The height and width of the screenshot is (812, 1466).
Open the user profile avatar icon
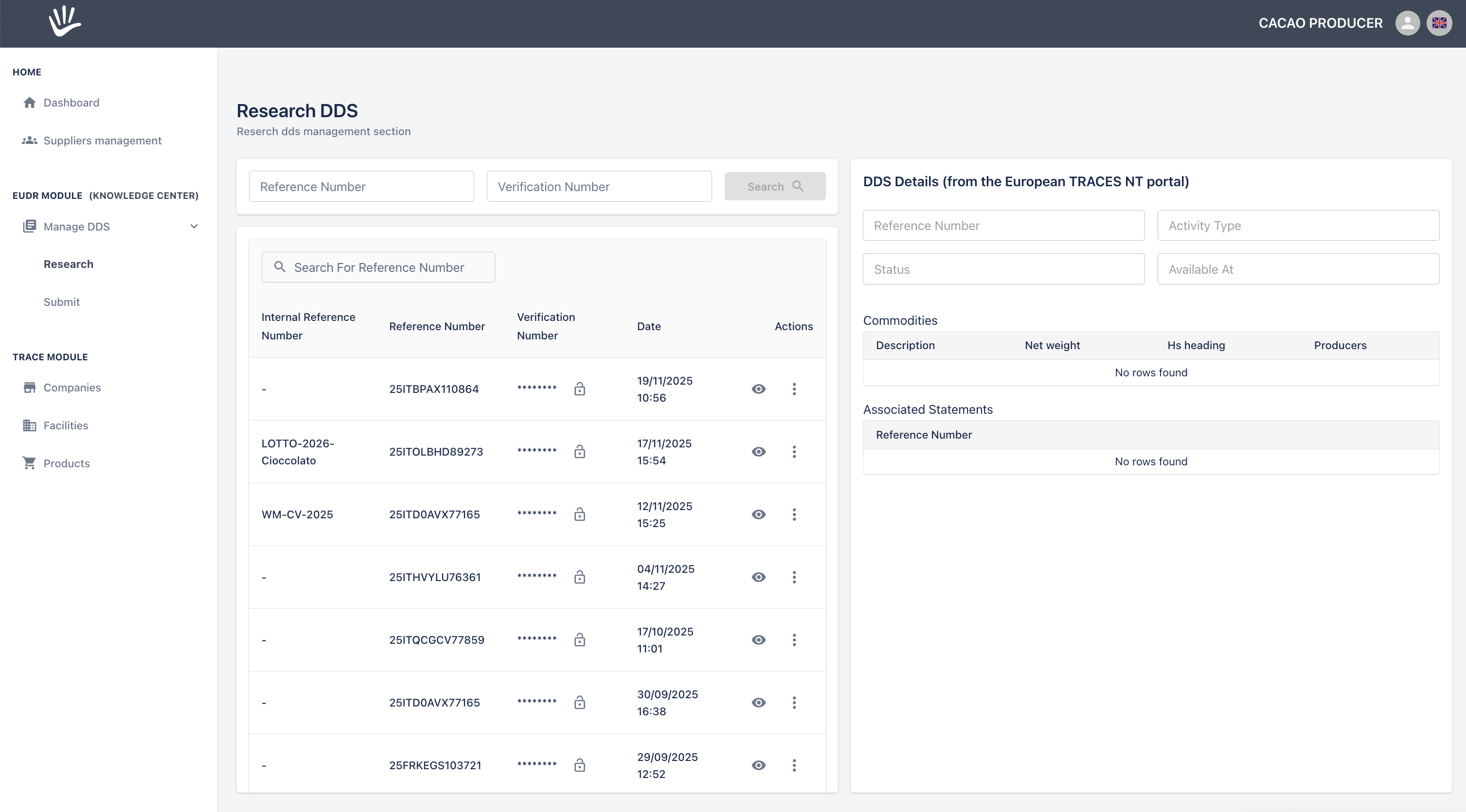1408,23
